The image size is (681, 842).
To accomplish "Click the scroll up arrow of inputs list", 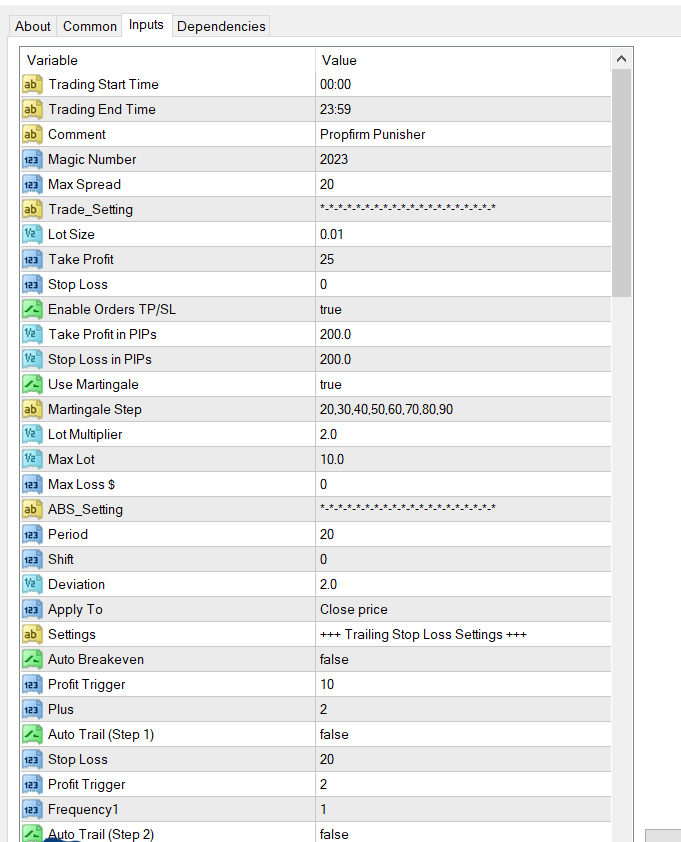I will pos(621,59).
